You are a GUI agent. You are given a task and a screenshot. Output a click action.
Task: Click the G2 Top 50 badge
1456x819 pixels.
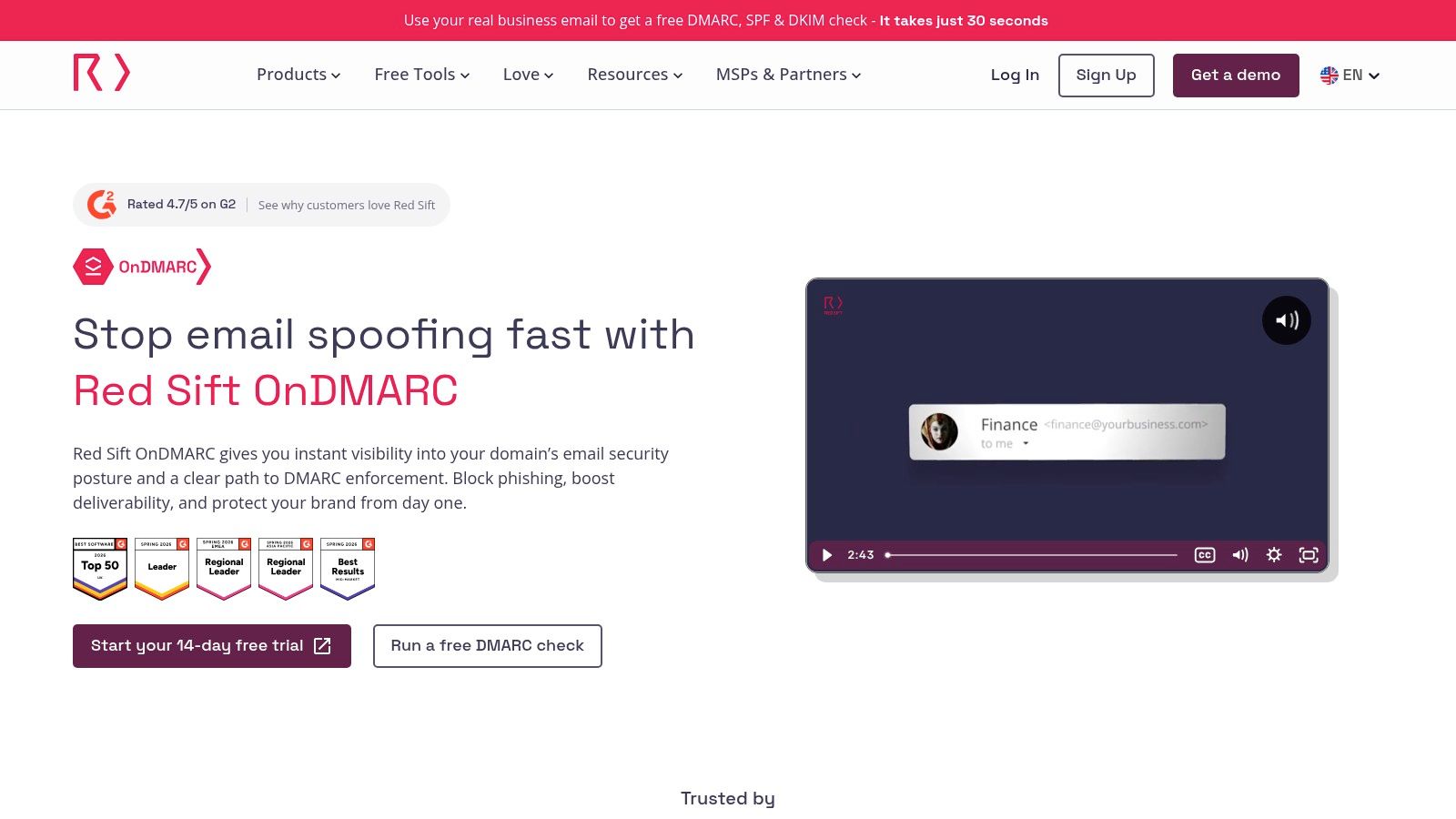(100, 569)
